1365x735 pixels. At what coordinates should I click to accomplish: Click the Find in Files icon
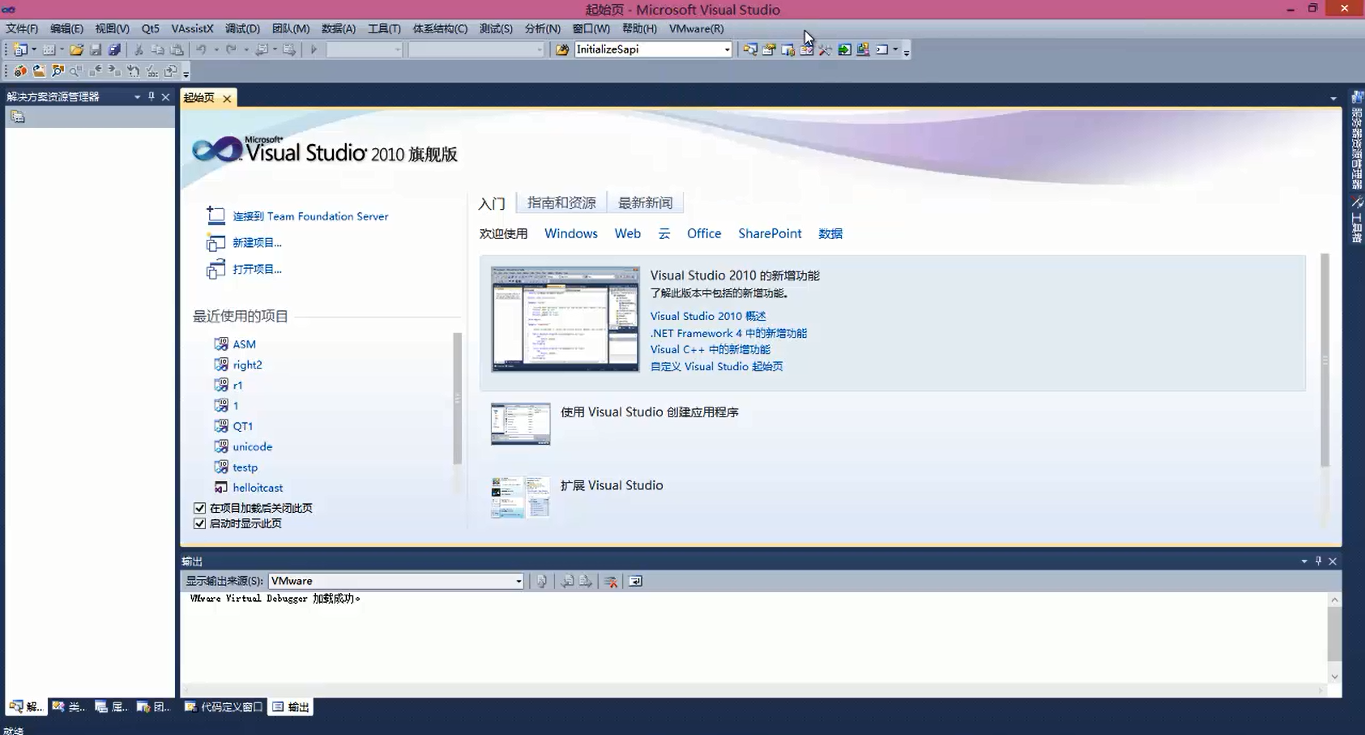(562, 49)
